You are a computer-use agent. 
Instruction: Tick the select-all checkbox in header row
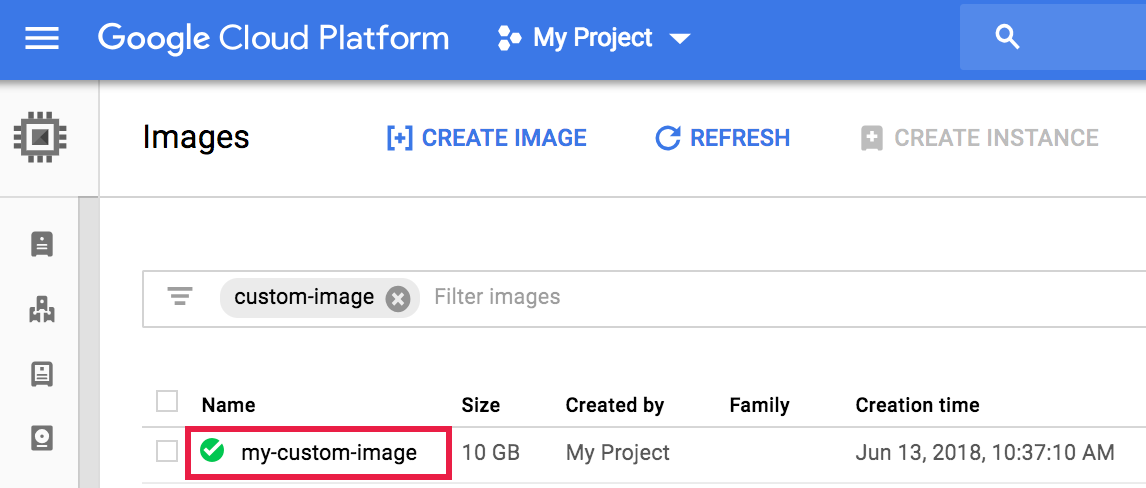click(x=167, y=402)
